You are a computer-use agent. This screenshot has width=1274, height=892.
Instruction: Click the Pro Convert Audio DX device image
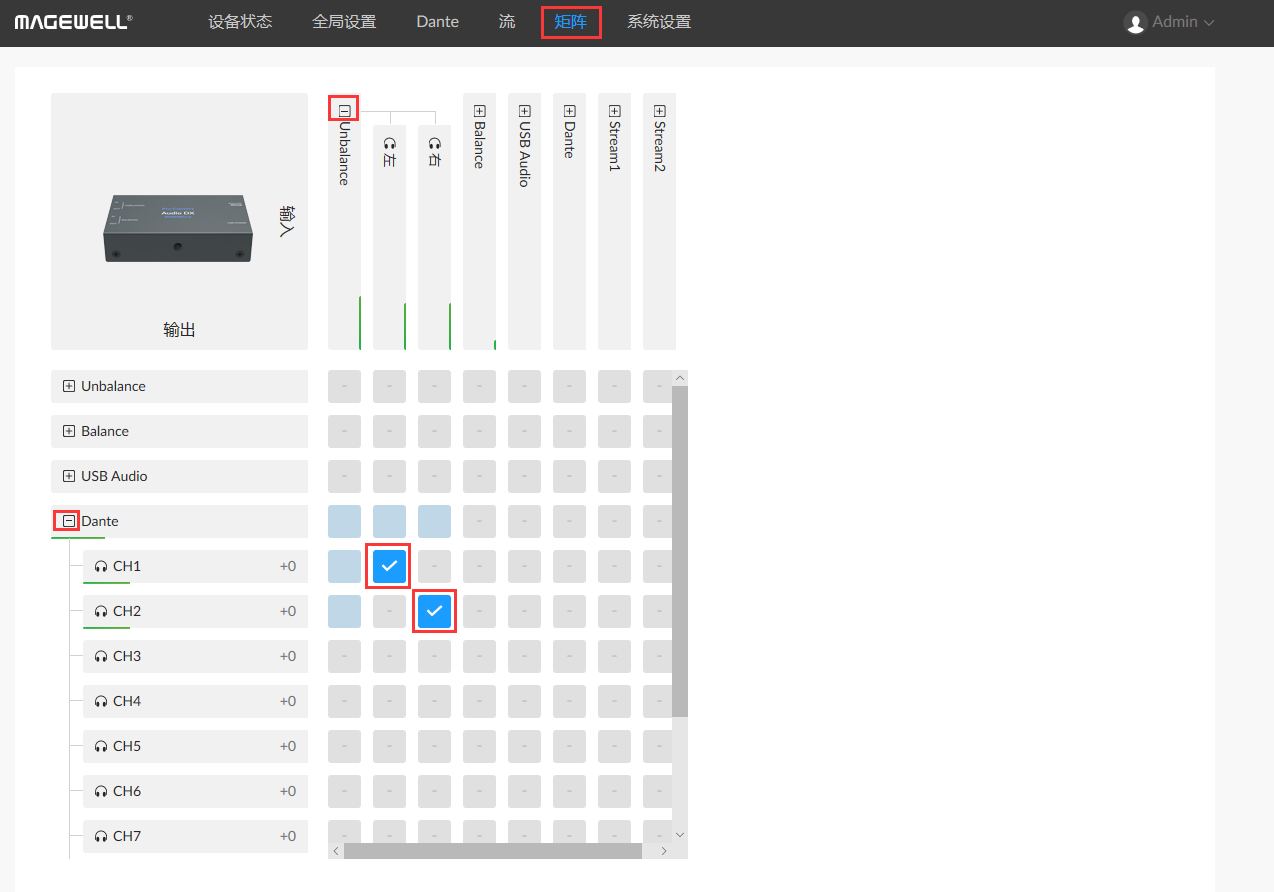[177, 229]
